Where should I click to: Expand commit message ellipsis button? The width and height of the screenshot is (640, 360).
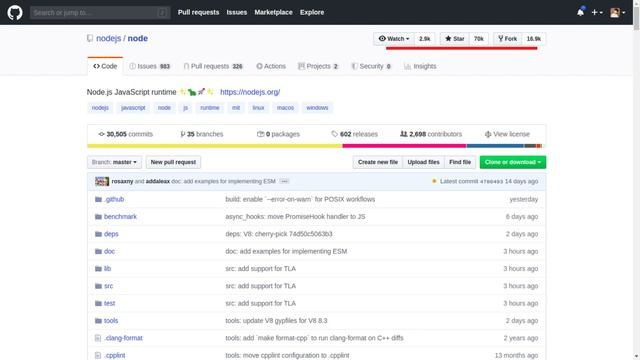284,181
